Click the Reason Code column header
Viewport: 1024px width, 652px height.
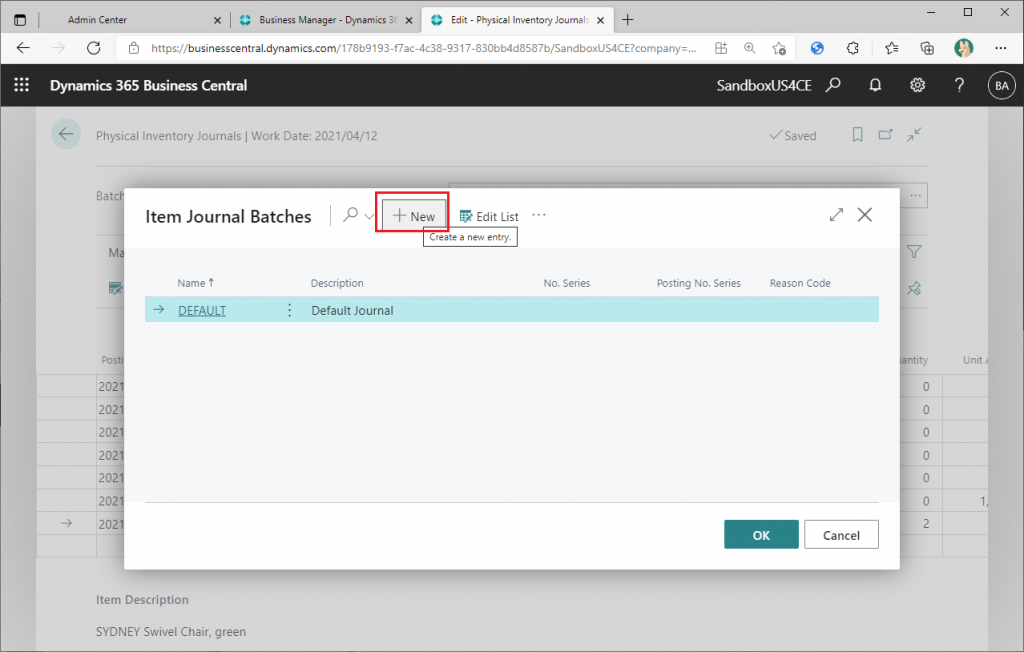click(800, 283)
